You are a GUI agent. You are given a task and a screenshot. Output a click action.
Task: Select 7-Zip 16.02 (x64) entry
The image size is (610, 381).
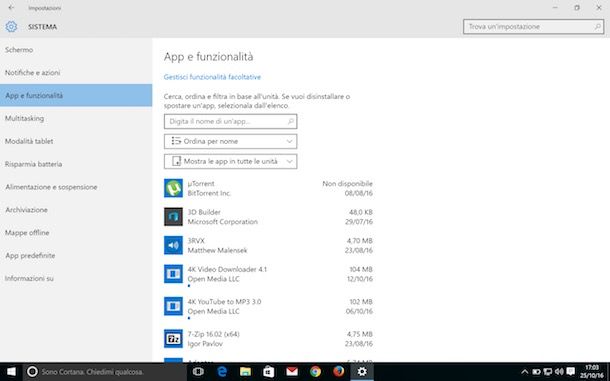pos(214,334)
